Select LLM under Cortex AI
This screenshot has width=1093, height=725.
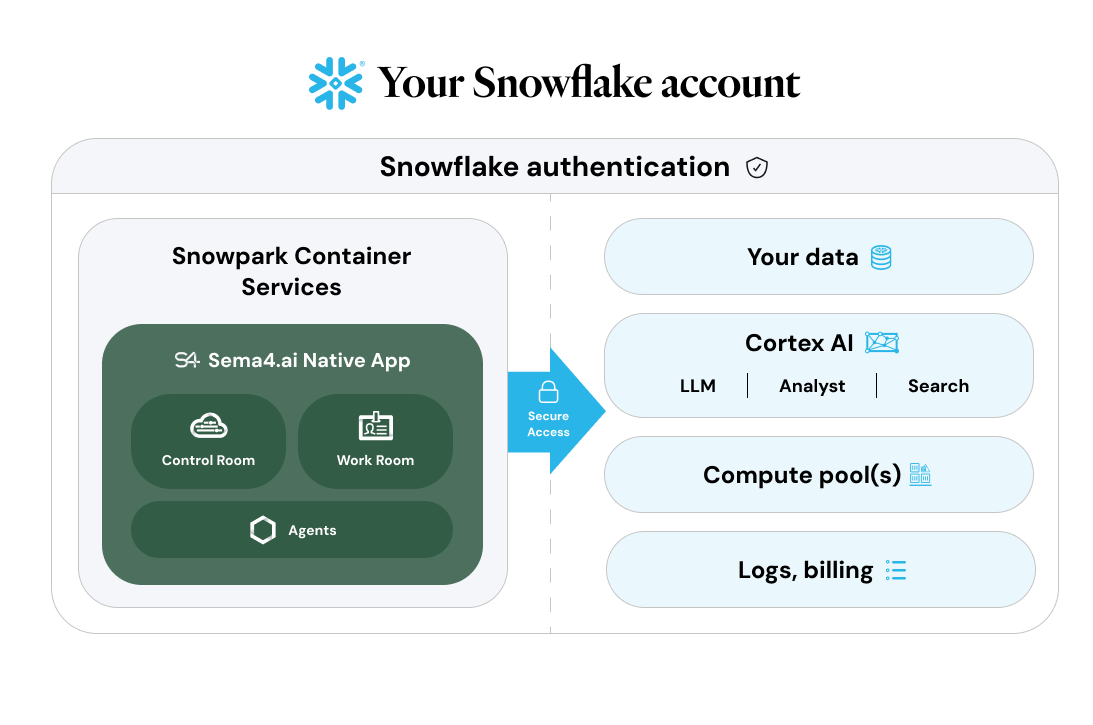pos(698,386)
